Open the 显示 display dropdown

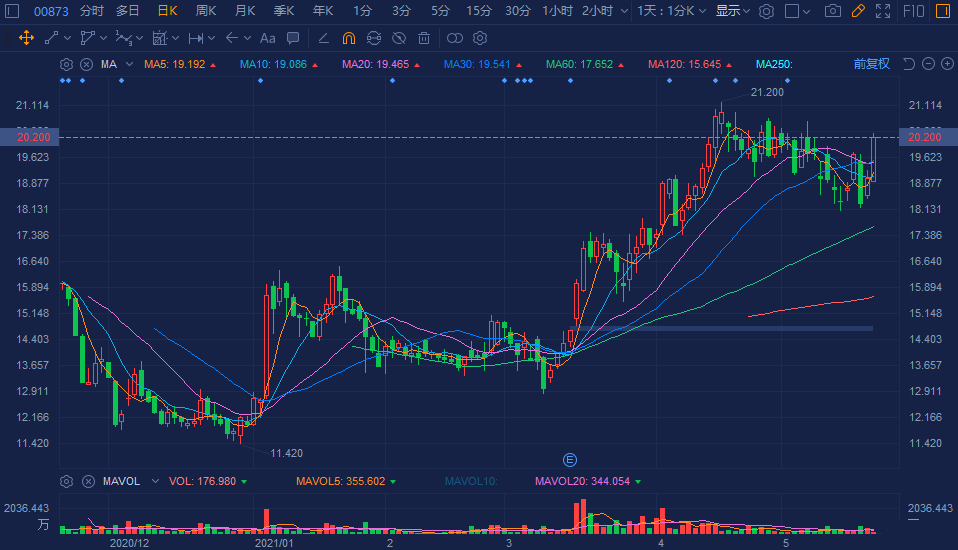pyautogui.click(x=733, y=11)
